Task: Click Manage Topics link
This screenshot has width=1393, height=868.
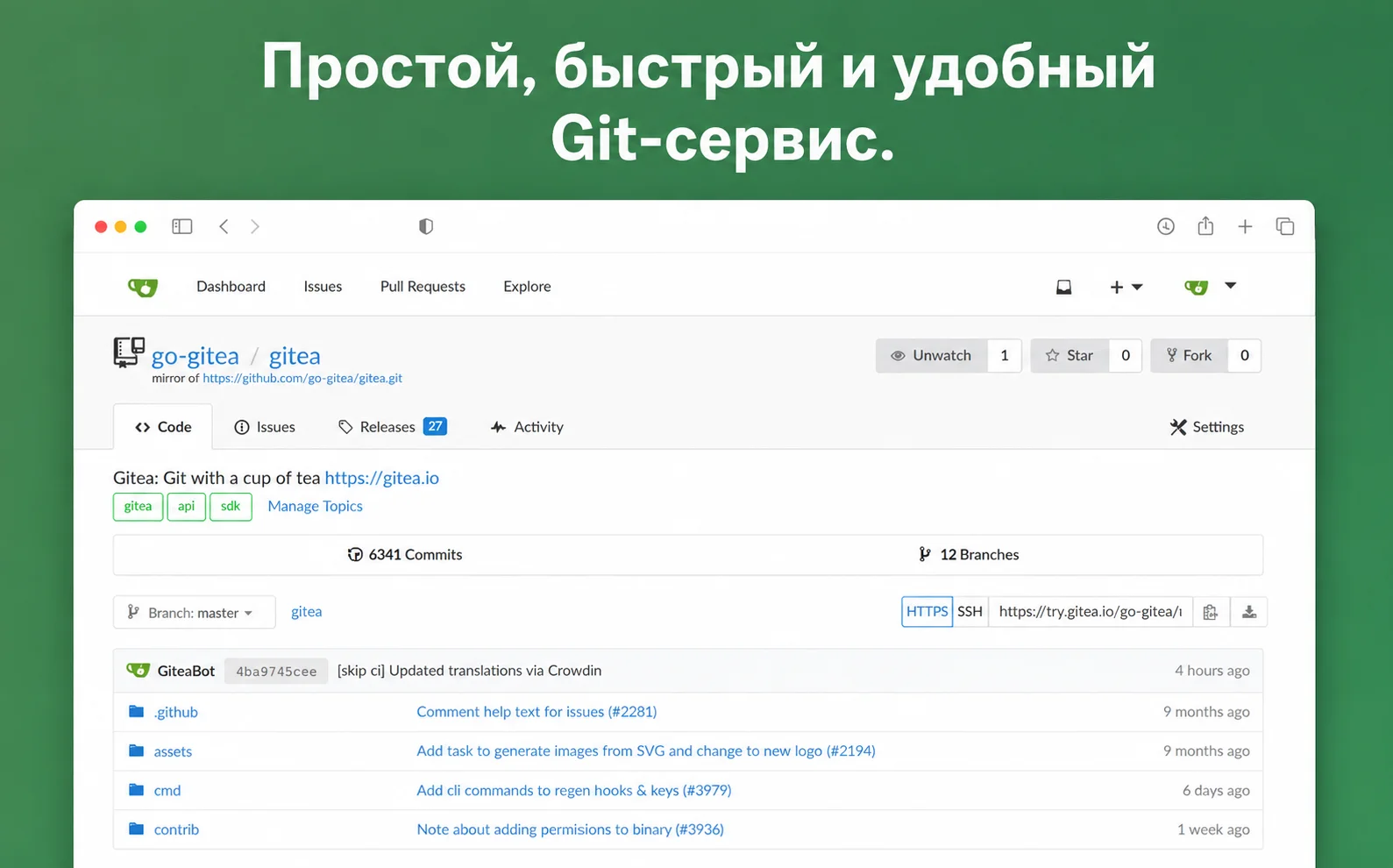Action: (x=315, y=506)
